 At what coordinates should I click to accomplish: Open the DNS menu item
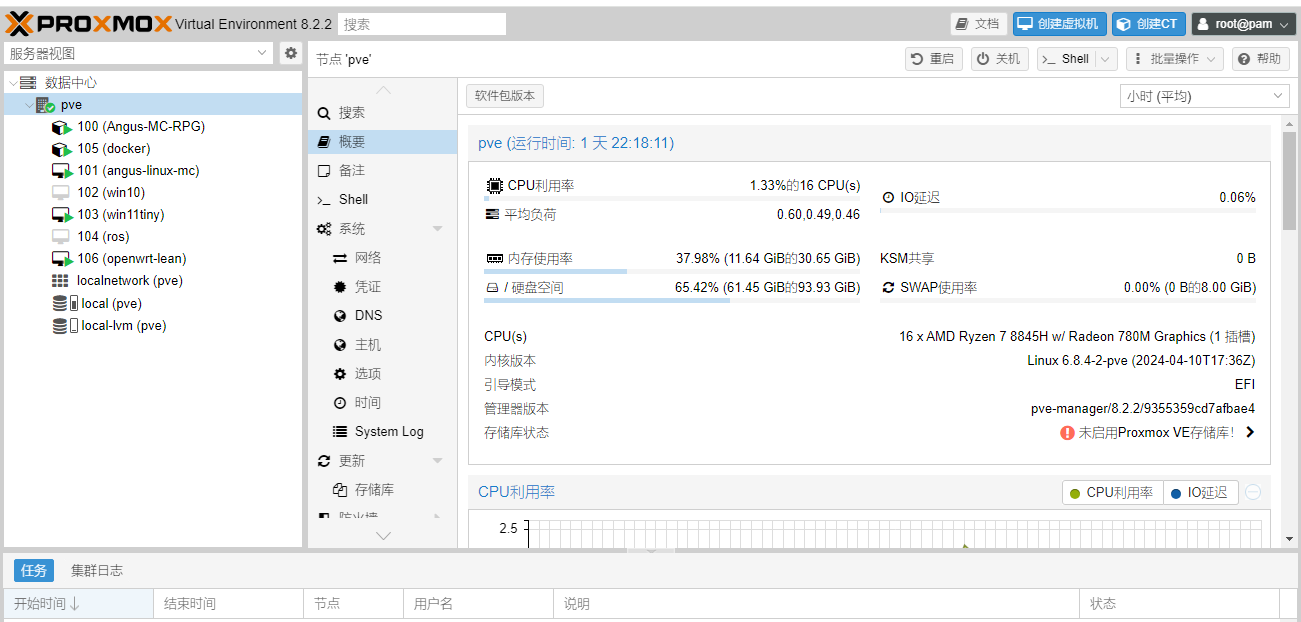click(x=368, y=315)
